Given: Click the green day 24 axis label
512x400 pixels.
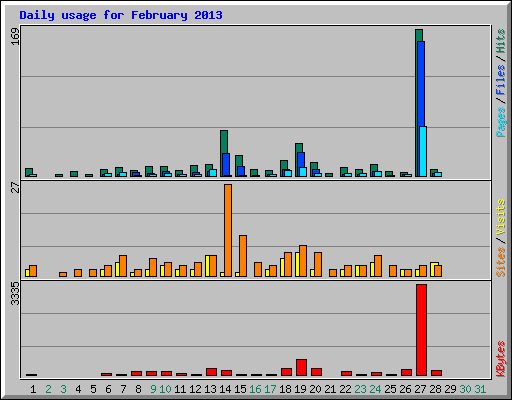Looking at the screenshot, I should [375, 389].
